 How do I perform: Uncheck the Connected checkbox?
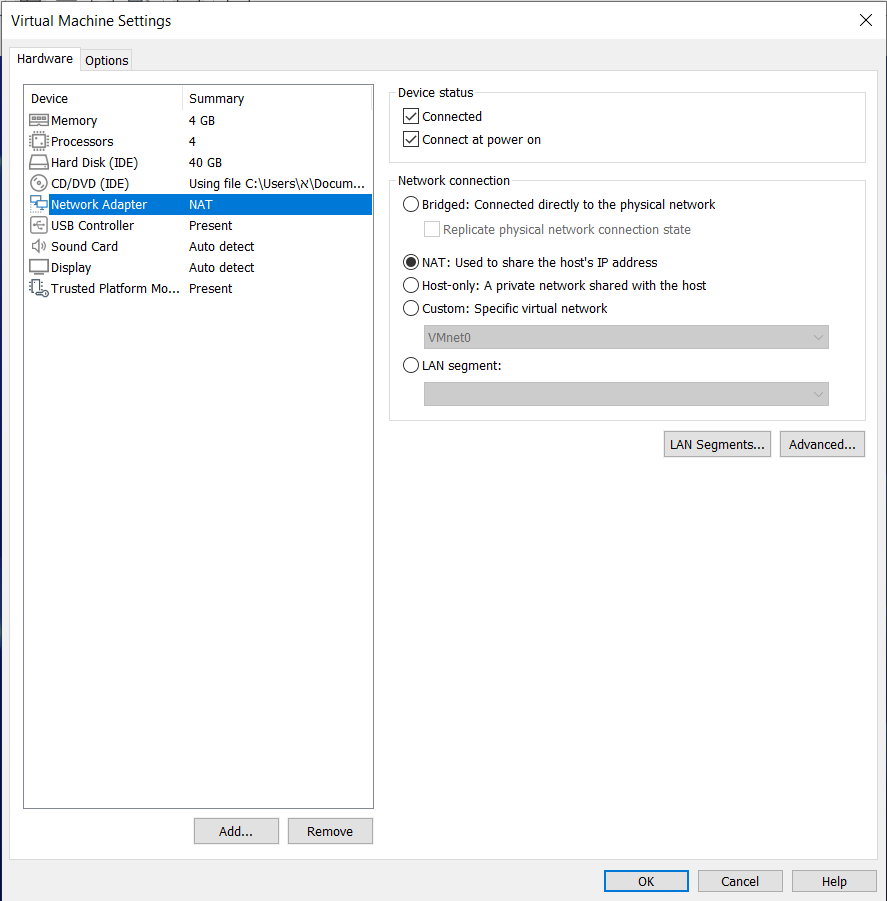(411, 117)
